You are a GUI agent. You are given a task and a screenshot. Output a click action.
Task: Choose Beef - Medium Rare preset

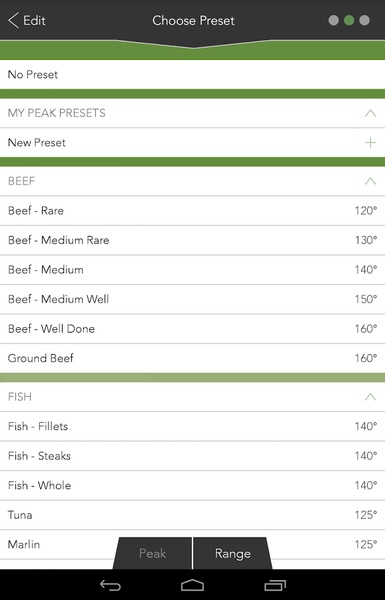(x=192, y=240)
